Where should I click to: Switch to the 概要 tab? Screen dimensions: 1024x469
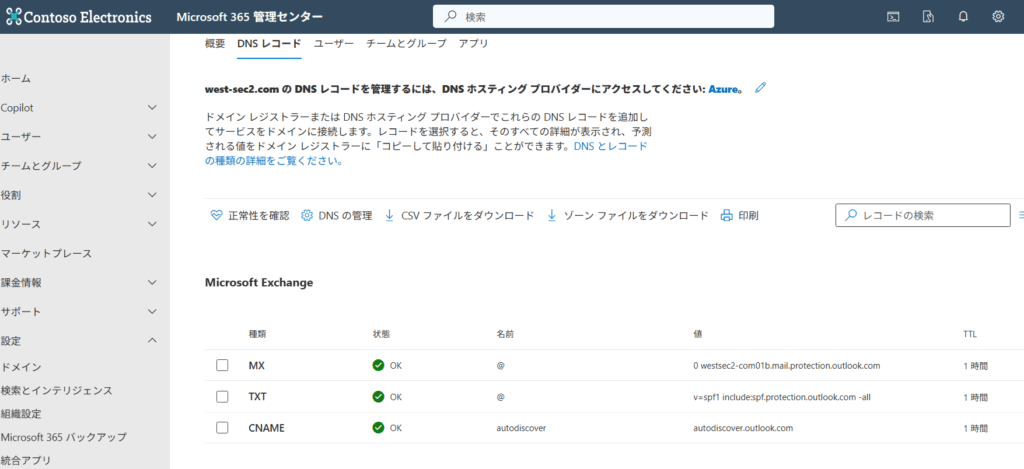(215, 44)
